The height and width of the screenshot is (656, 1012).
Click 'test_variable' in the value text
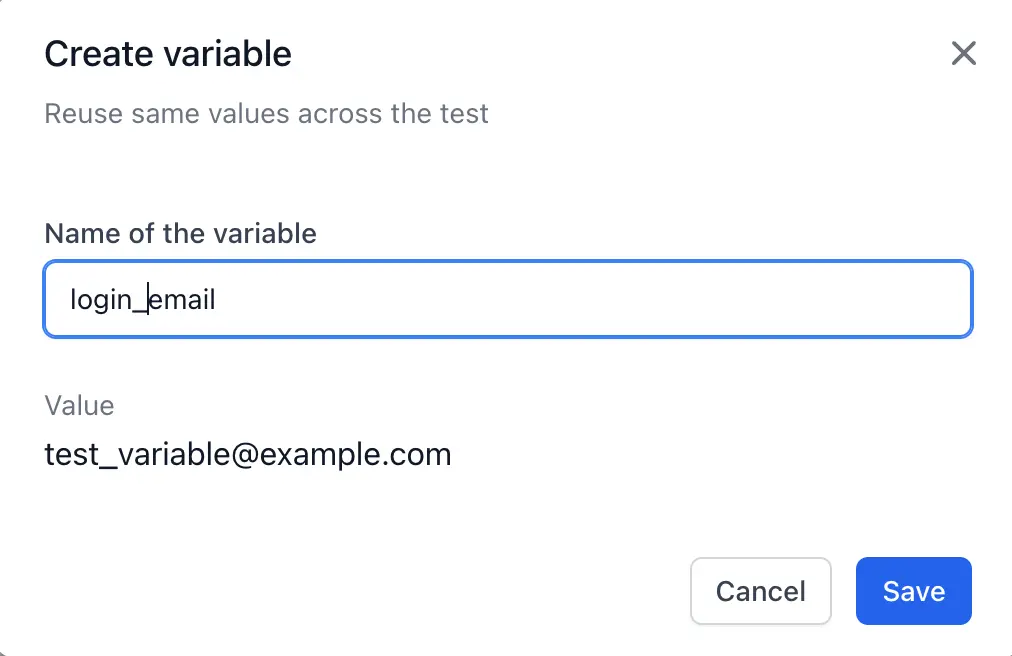(x=138, y=455)
